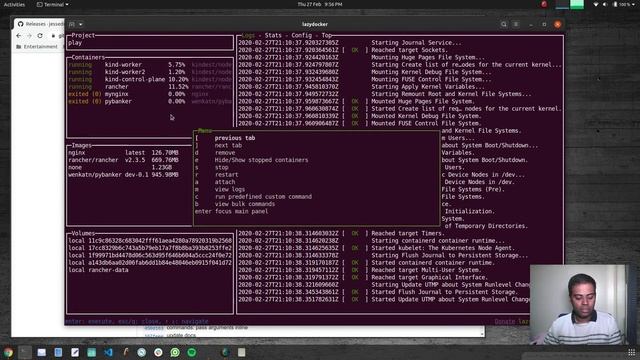The image size is (640, 360).
Task: Select 'stop' in the menu
Action: coord(317,167)
